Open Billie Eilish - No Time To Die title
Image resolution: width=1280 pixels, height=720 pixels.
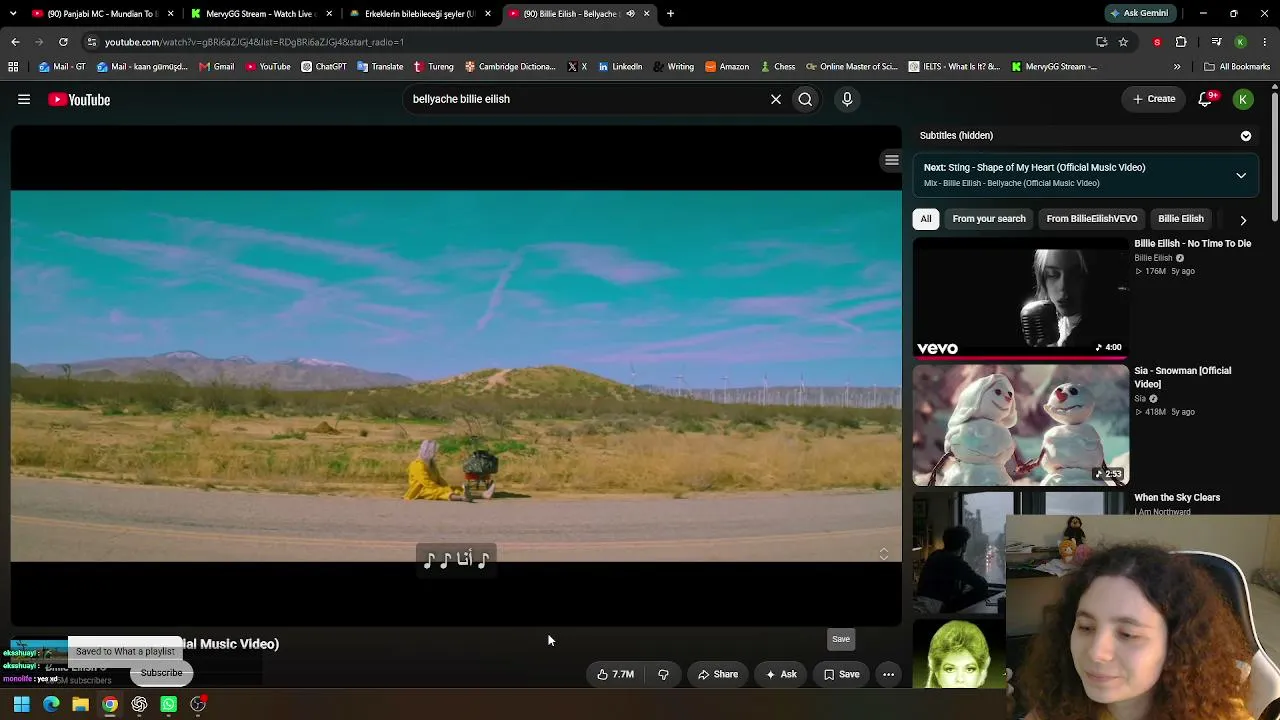[x=1192, y=244]
